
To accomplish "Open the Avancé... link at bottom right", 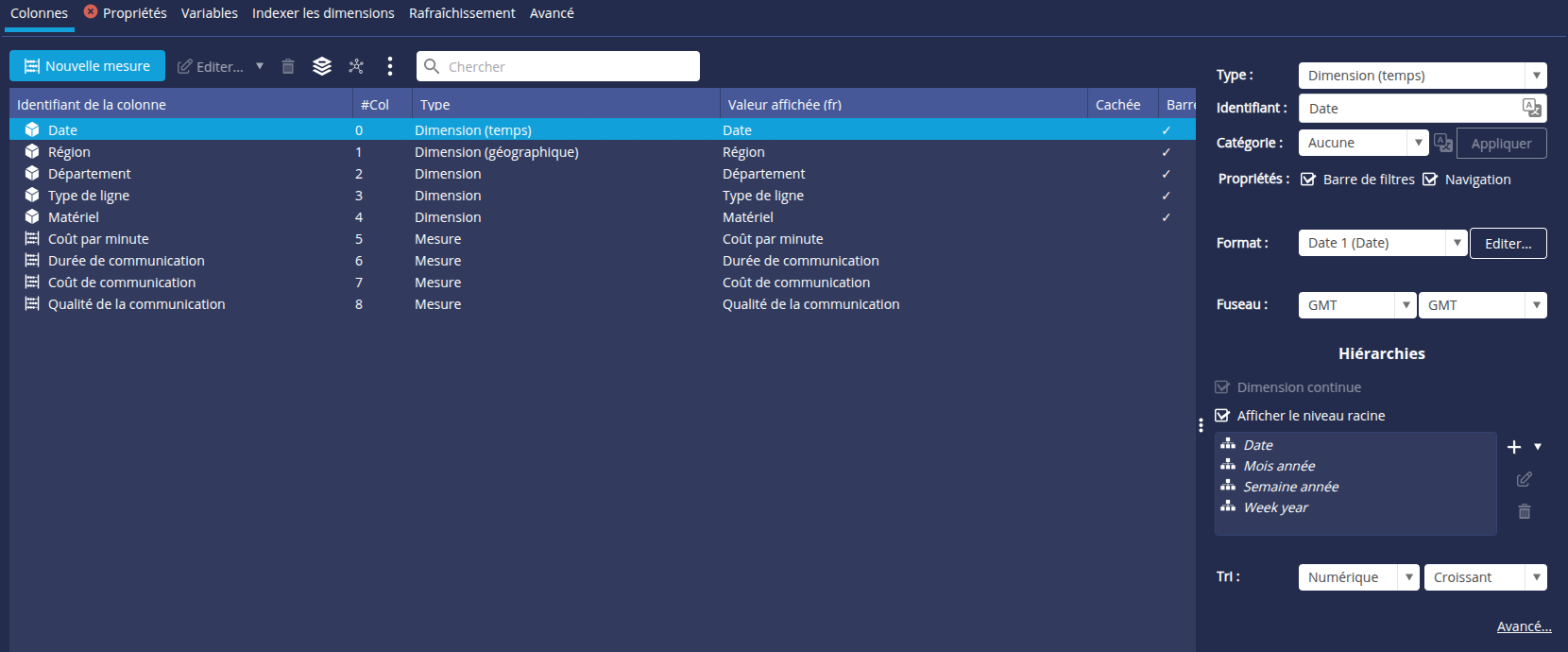I will pos(1524,626).
